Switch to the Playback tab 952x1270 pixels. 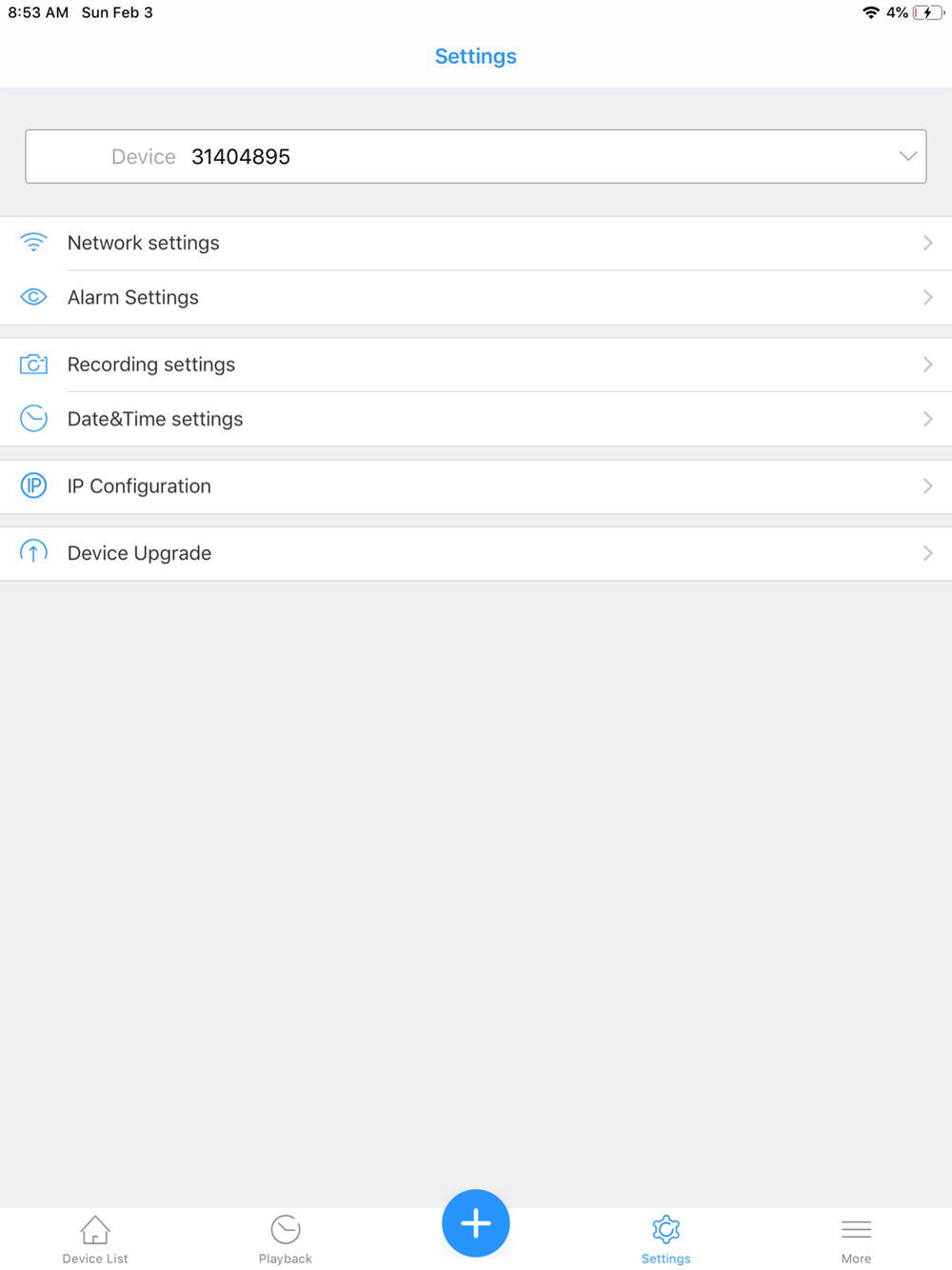285,1240
